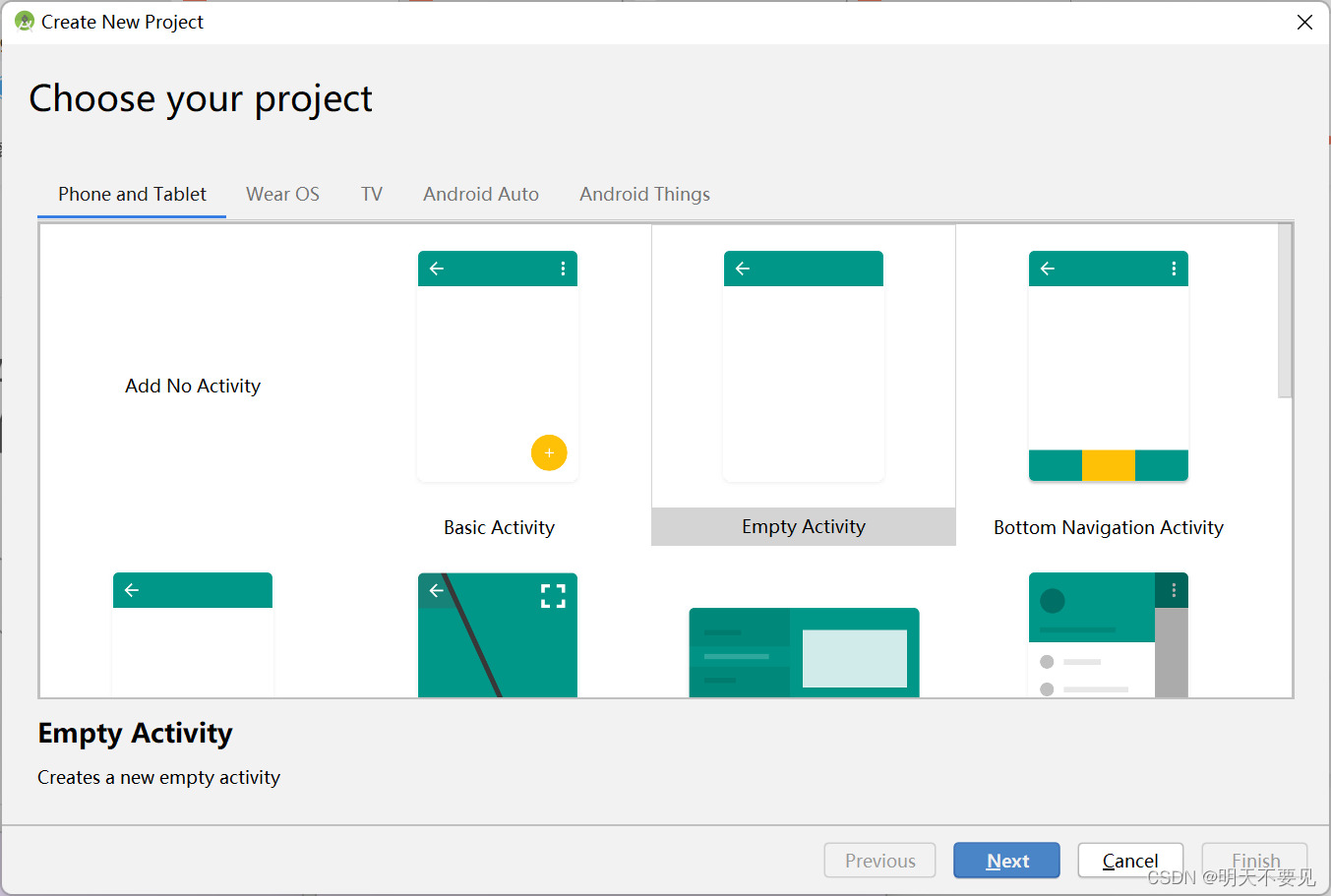
Task: Select the navigation drawer template thumbnail
Action: point(1109,635)
